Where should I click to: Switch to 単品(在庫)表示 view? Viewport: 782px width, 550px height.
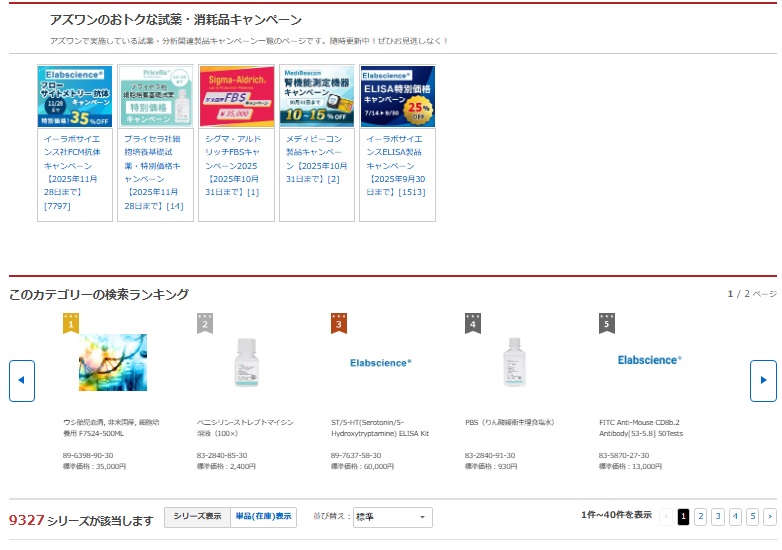(263, 517)
